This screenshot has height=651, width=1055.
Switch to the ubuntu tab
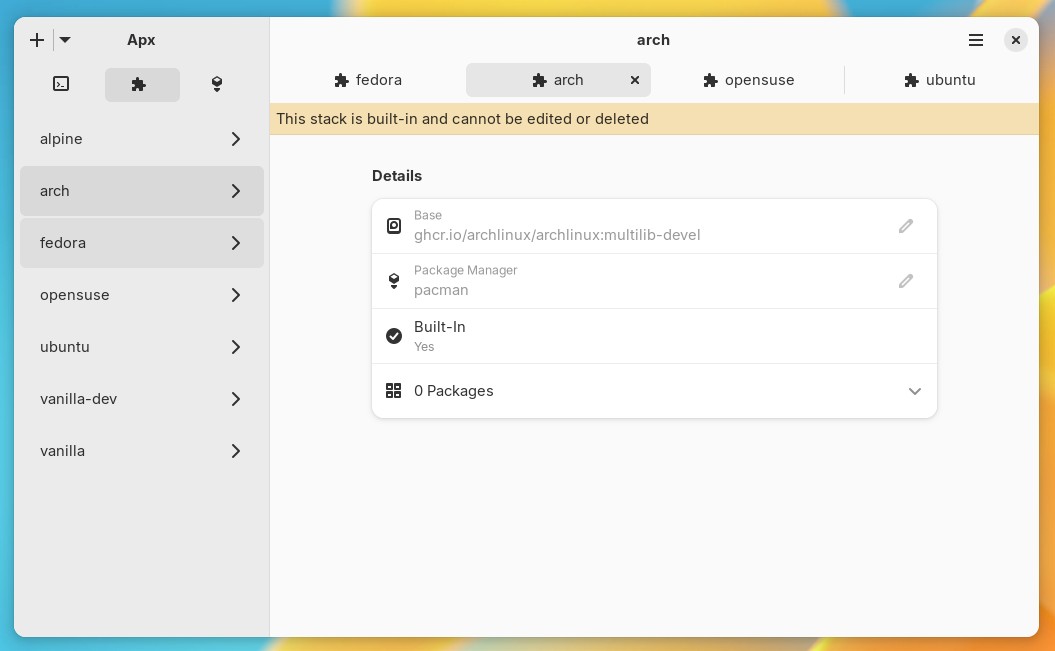(x=940, y=80)
